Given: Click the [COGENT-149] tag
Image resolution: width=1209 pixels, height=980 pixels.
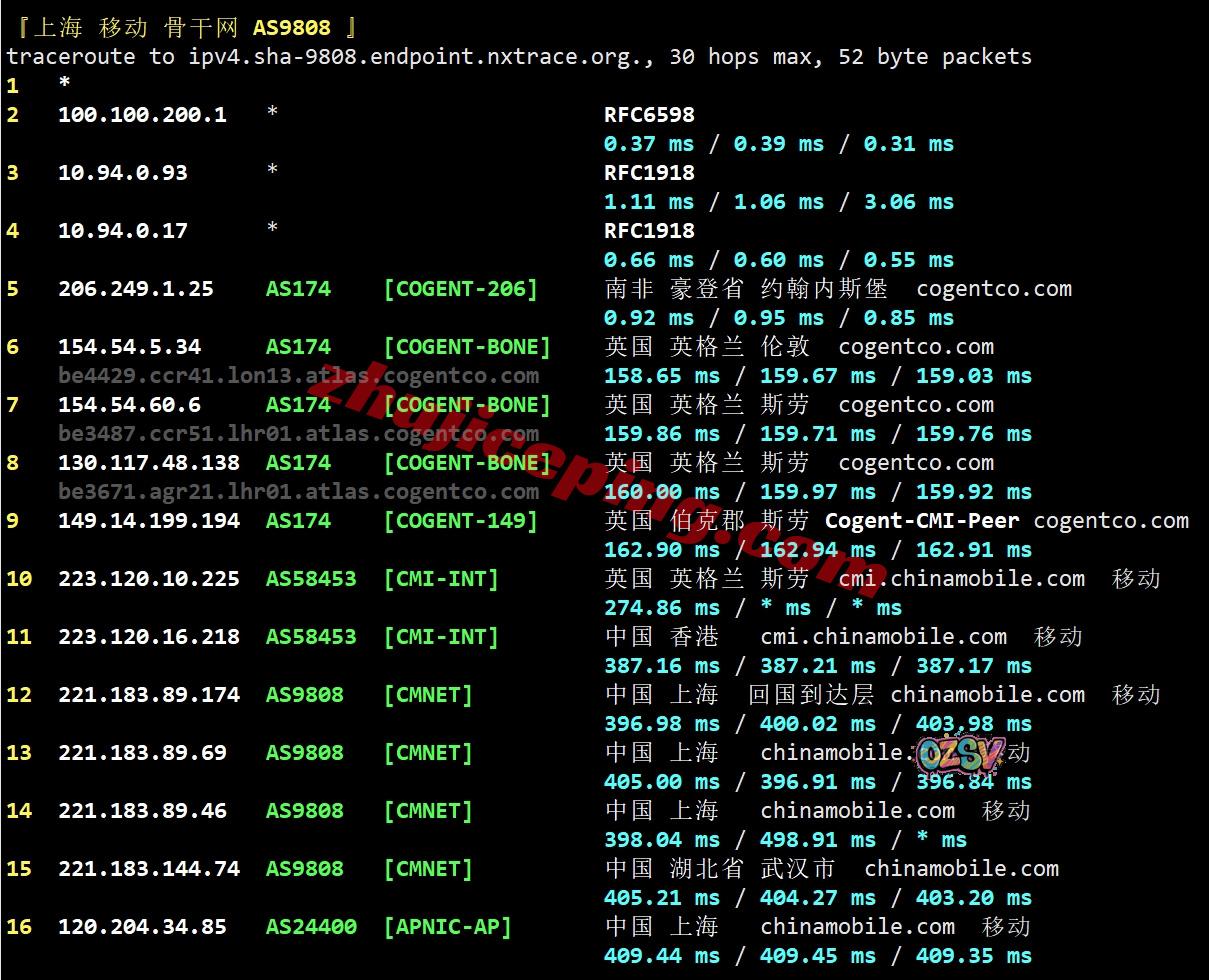Looking at the screenshot, I should click(461, 521).
